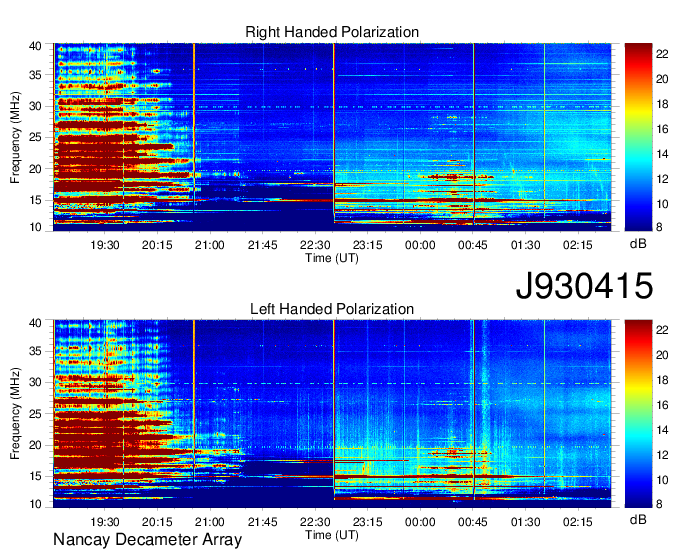Click the dB unit label under lower colorbar
The height and width of the screenshot is (552, 680).
click(638, 519)
